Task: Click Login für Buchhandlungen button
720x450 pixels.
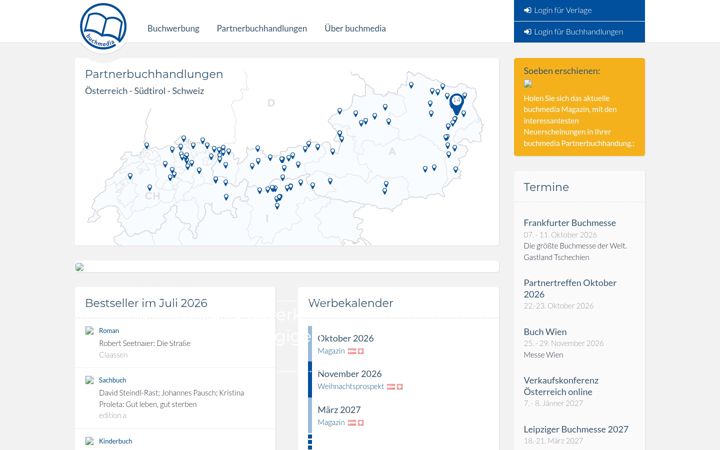Action: coord(579,32)
